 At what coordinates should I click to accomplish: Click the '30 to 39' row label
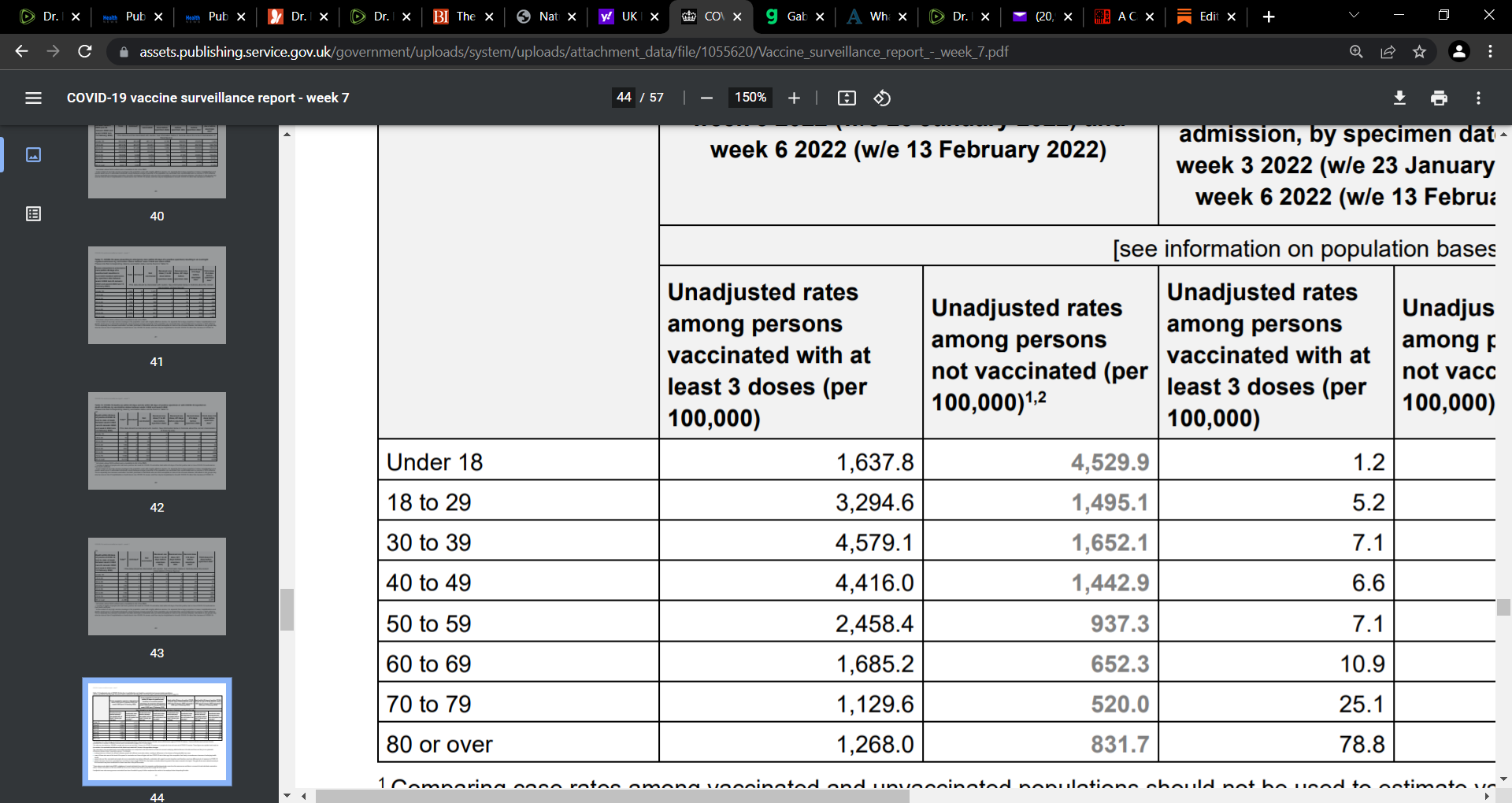428,542
